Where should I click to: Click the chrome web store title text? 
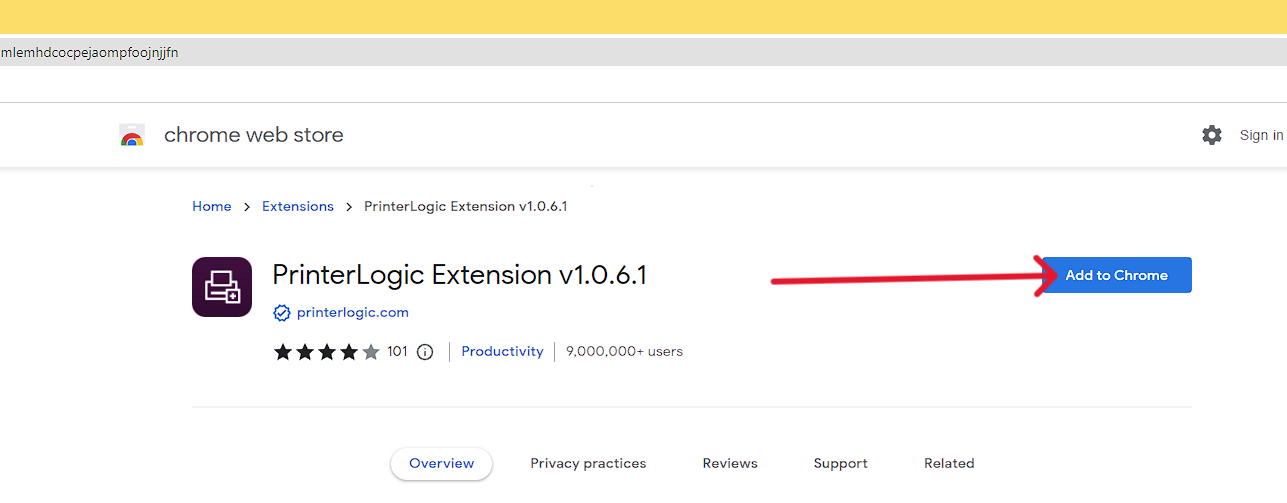[254, 135]
